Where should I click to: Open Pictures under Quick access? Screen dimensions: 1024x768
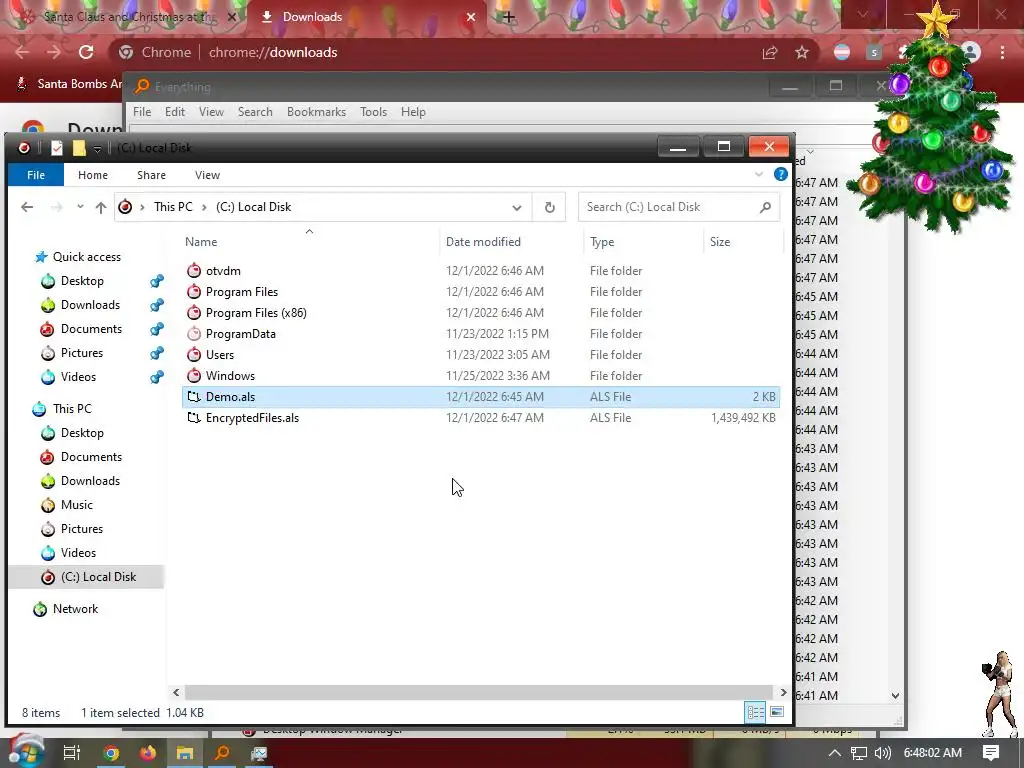(82, 353)
